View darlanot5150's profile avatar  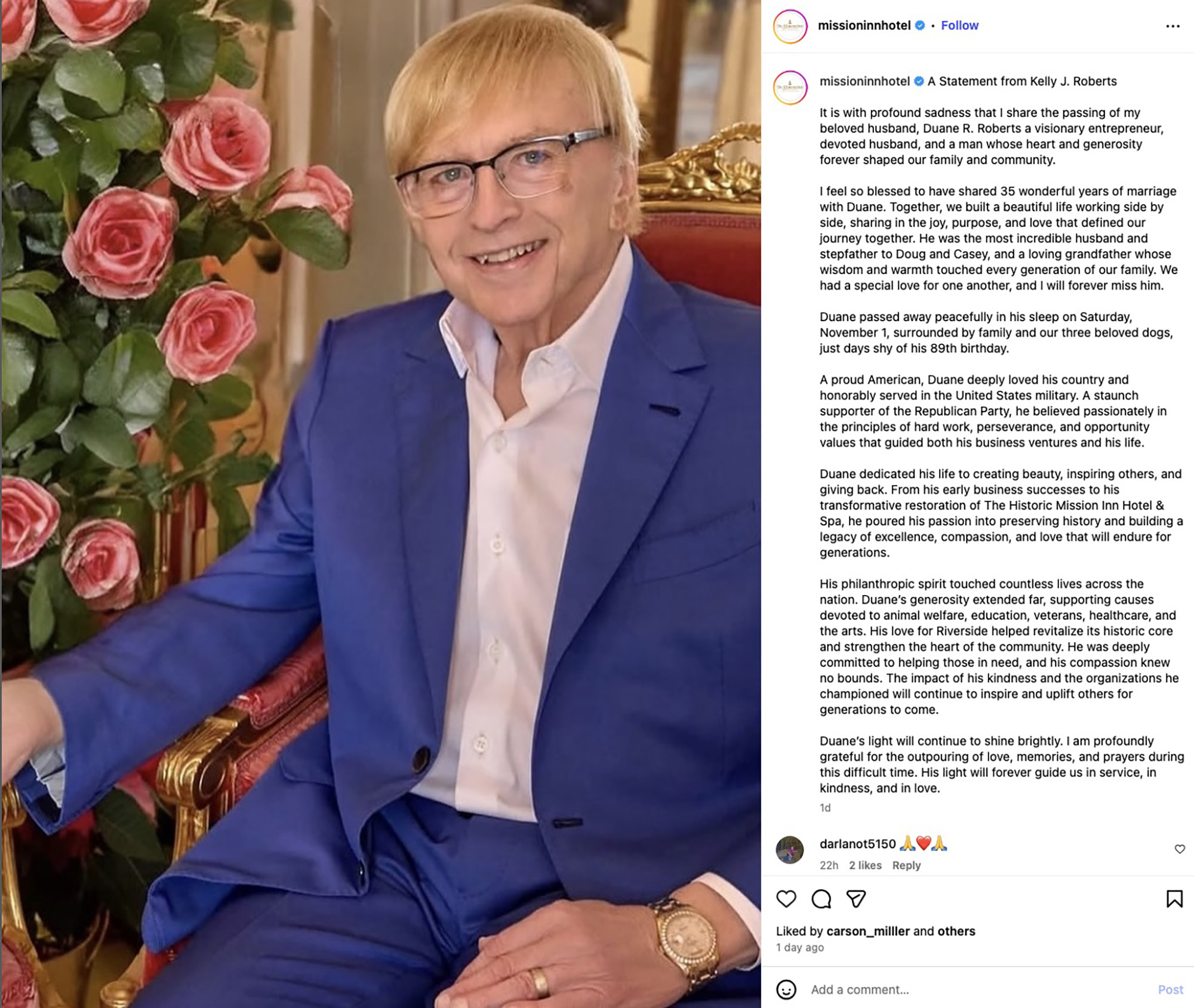789,850
